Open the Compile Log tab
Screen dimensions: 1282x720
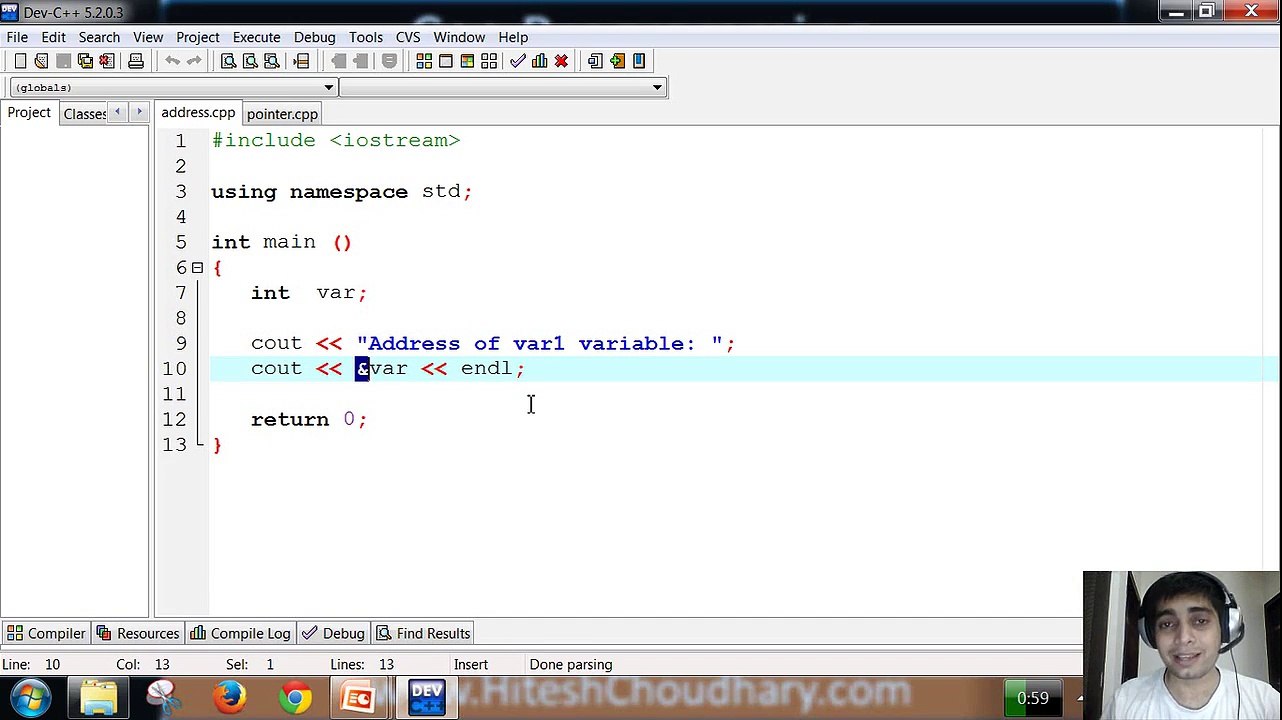pos(240,633)
